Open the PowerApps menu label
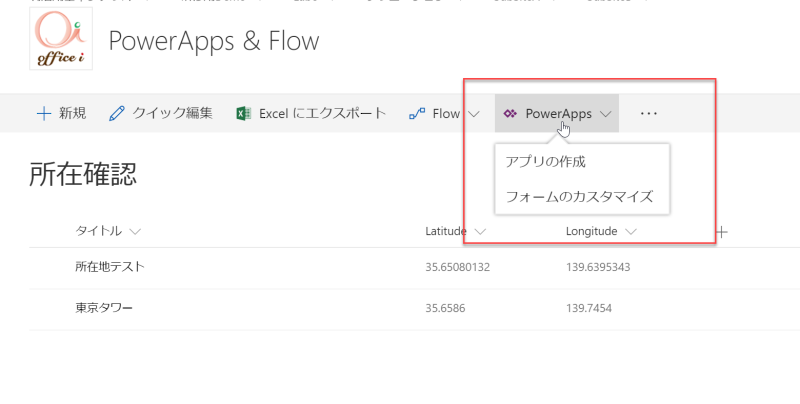The image size is (800, 404). pyautogui.click(x=559, y=113)
